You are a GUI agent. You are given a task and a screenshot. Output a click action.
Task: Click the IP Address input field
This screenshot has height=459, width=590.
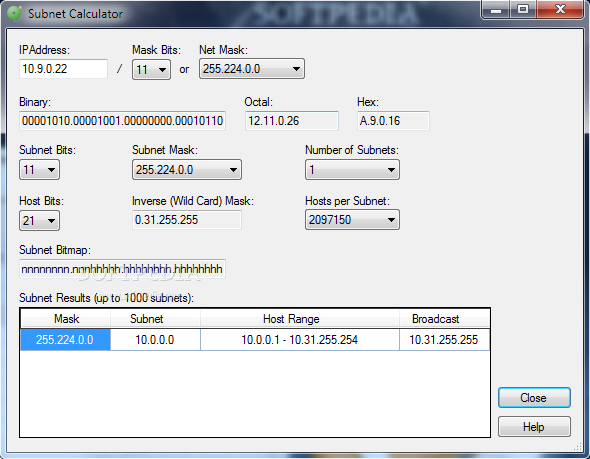click(63, 69)
